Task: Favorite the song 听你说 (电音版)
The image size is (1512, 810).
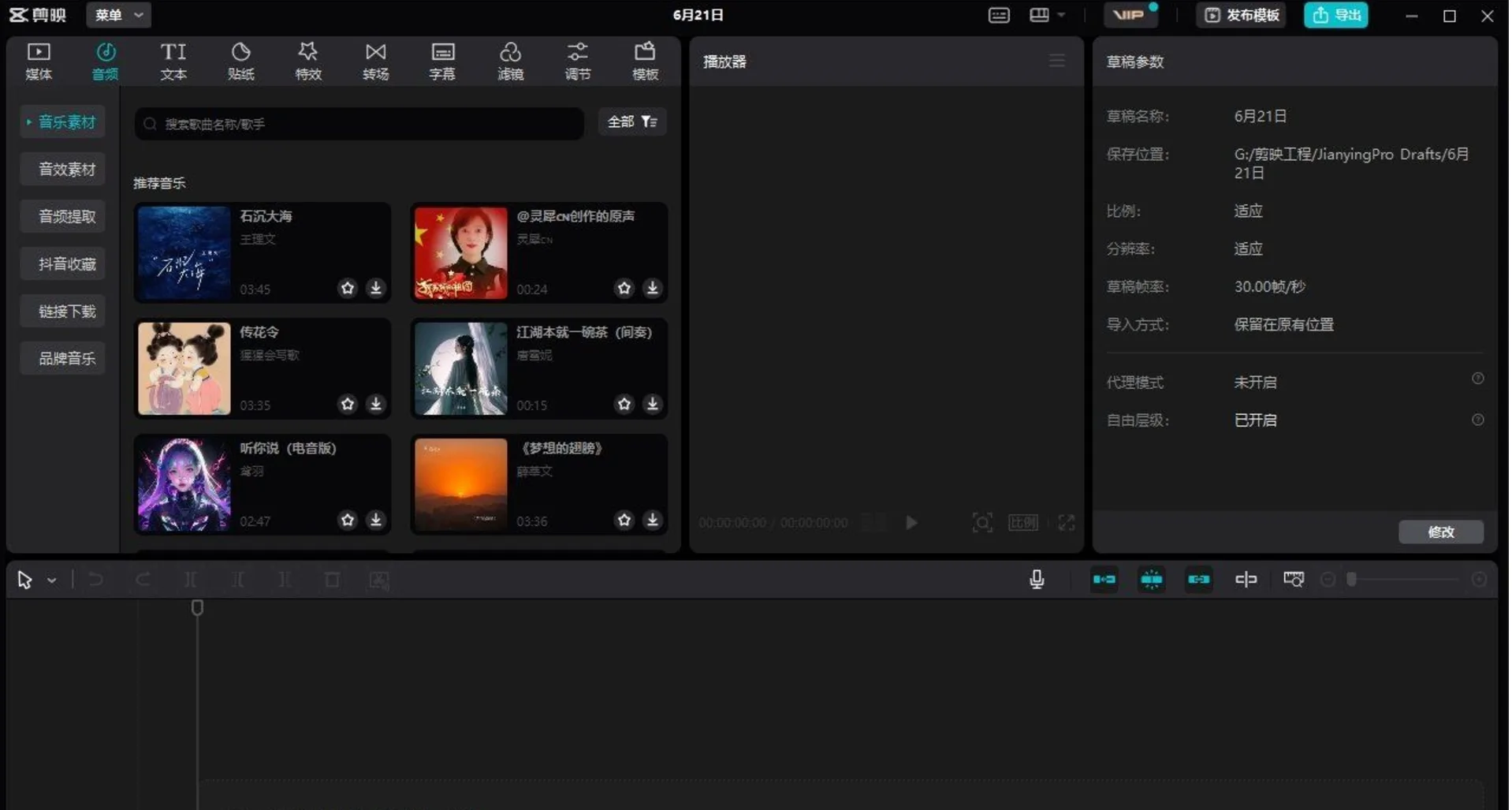Action: [x=348, y=520]
